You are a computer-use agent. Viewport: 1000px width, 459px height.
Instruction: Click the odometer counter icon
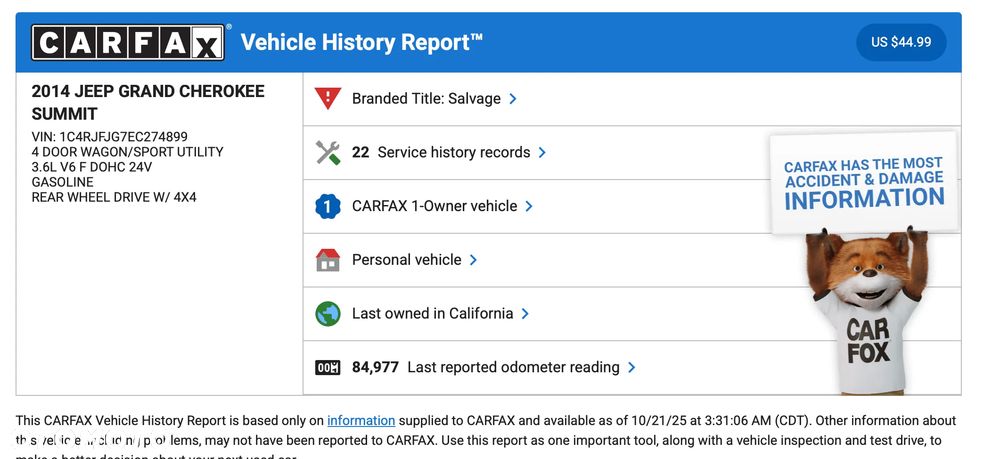click(328, 368)
